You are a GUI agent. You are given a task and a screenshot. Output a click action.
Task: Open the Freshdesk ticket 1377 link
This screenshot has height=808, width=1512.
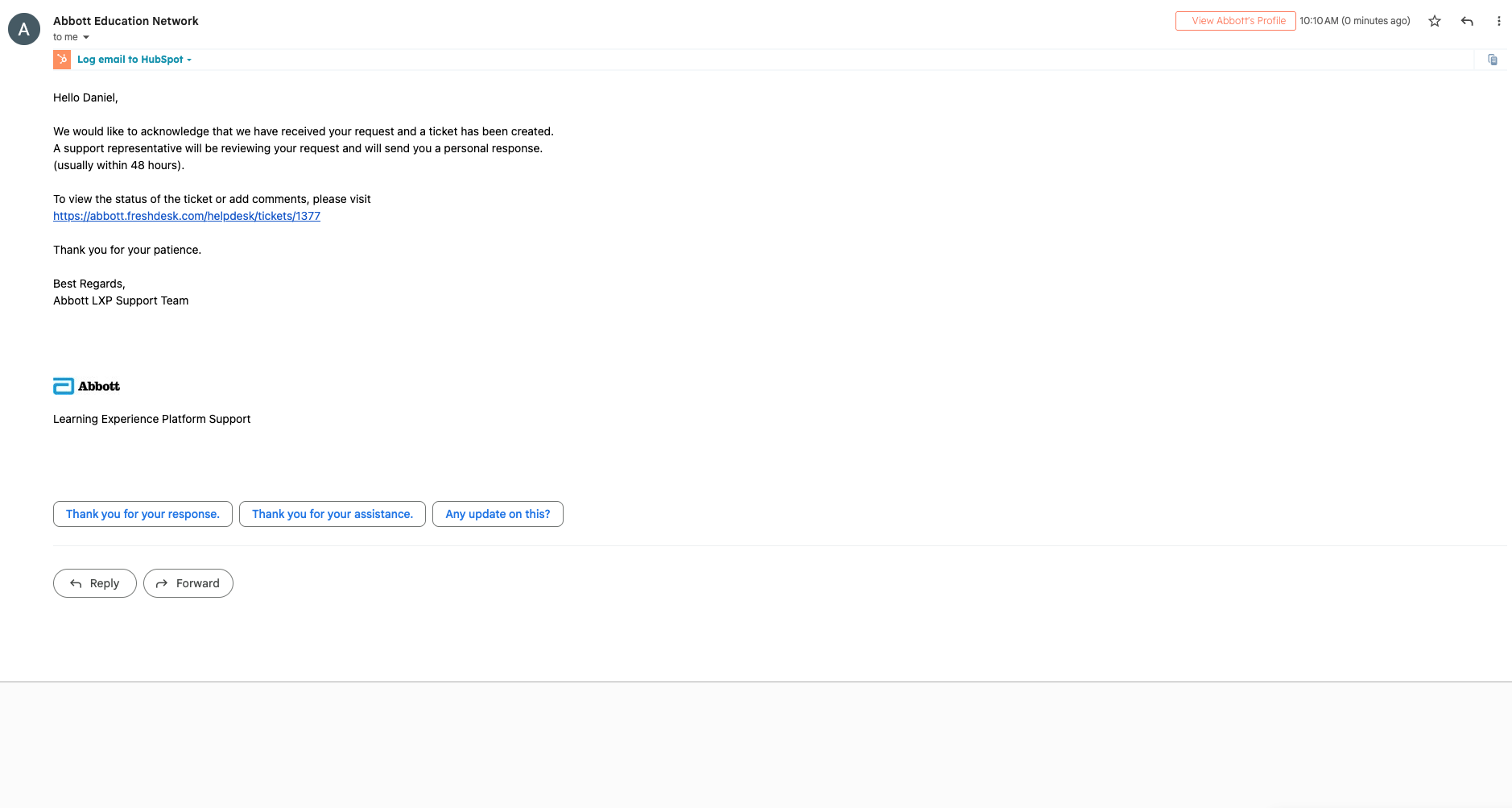coord(187,216)
